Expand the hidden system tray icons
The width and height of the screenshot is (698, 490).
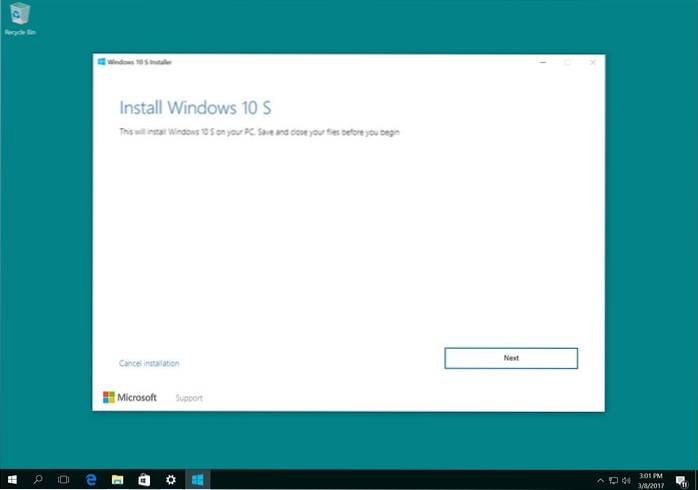600,481
